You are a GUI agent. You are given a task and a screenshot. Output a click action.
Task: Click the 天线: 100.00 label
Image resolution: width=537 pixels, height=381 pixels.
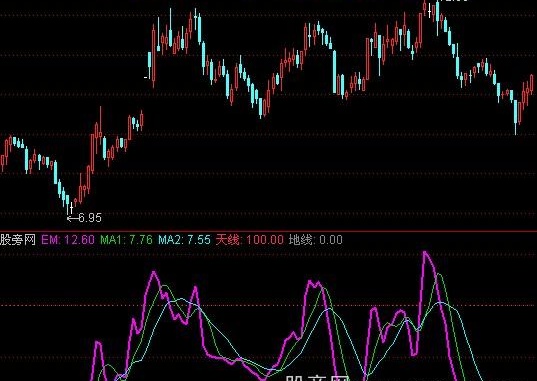coord(250,239)
